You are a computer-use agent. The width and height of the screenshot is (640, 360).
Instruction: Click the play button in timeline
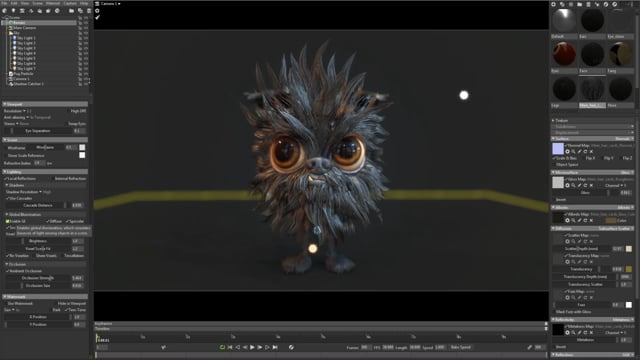click(252, 347)
